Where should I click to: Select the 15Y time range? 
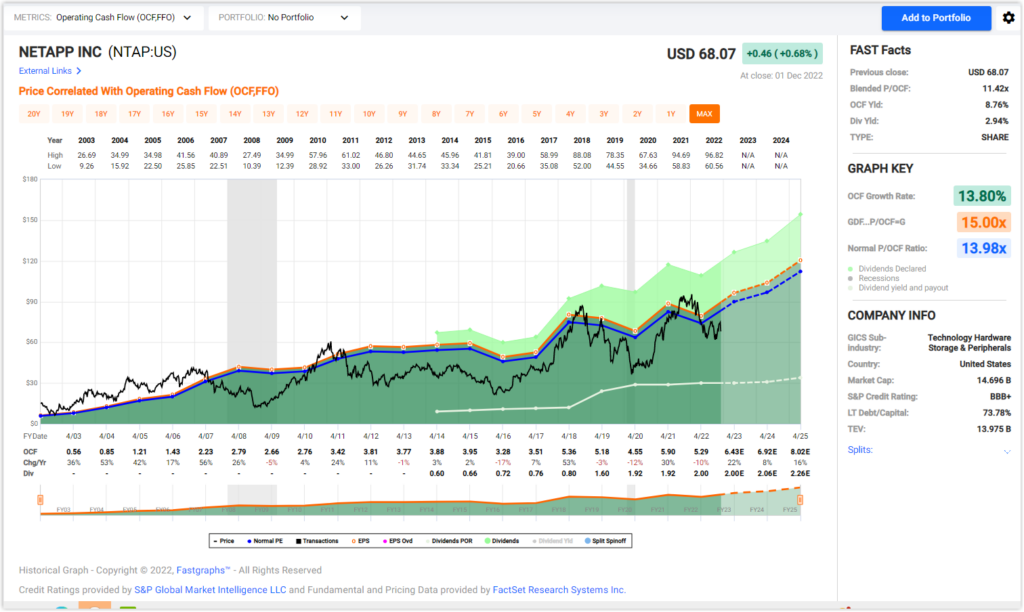click(201, 114)
